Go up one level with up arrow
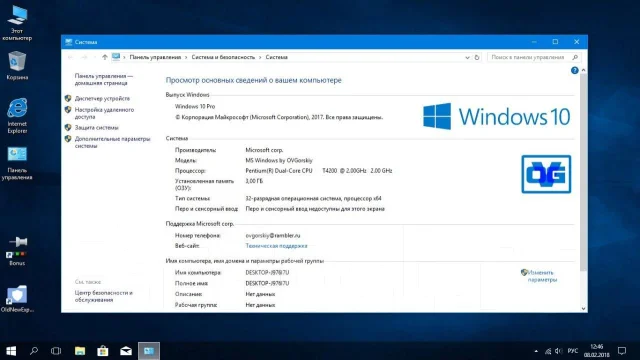This screenshot has width=640, height=360. [x=105, y=57]
